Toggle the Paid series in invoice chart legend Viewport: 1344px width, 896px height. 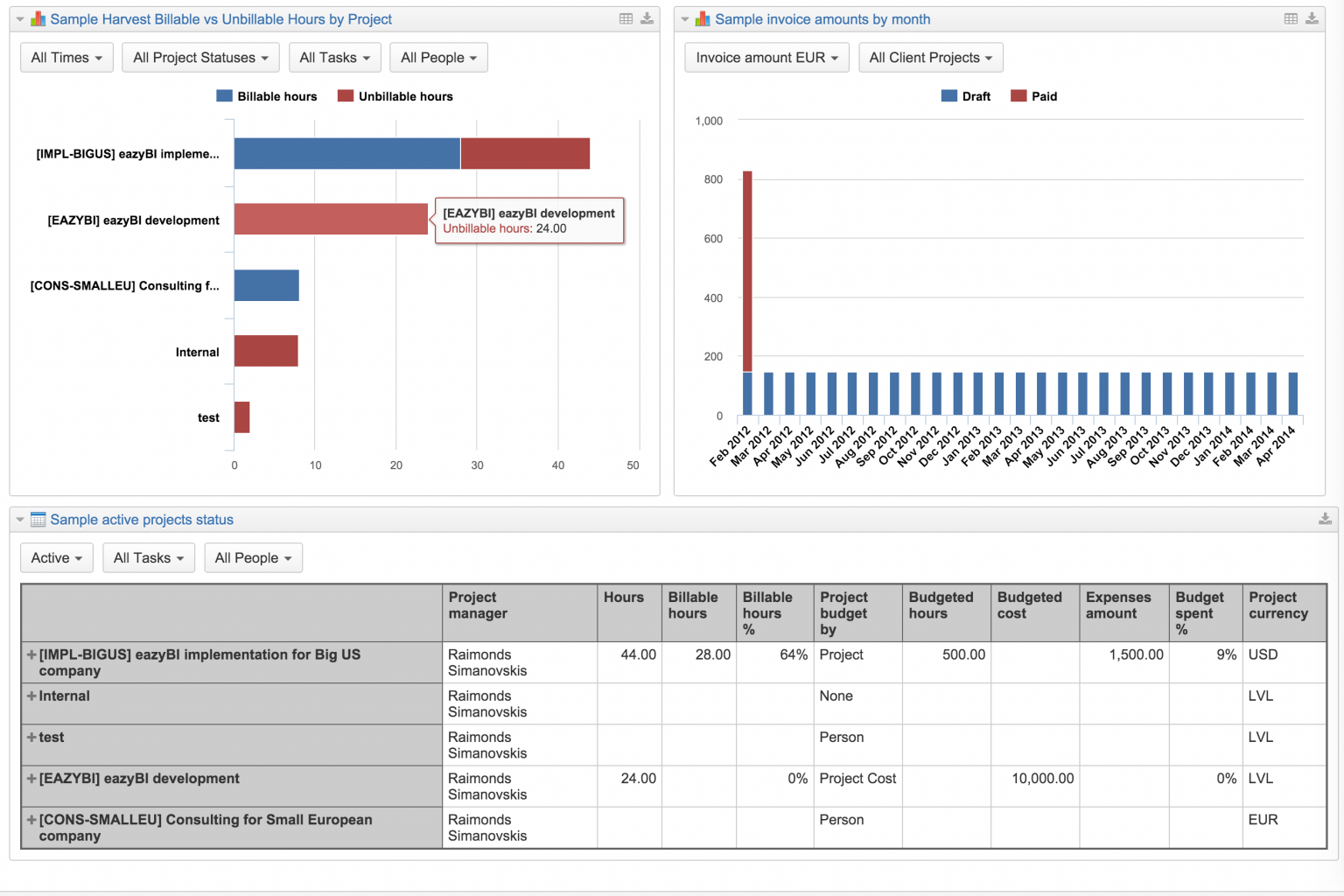(x=1034, y=96)
